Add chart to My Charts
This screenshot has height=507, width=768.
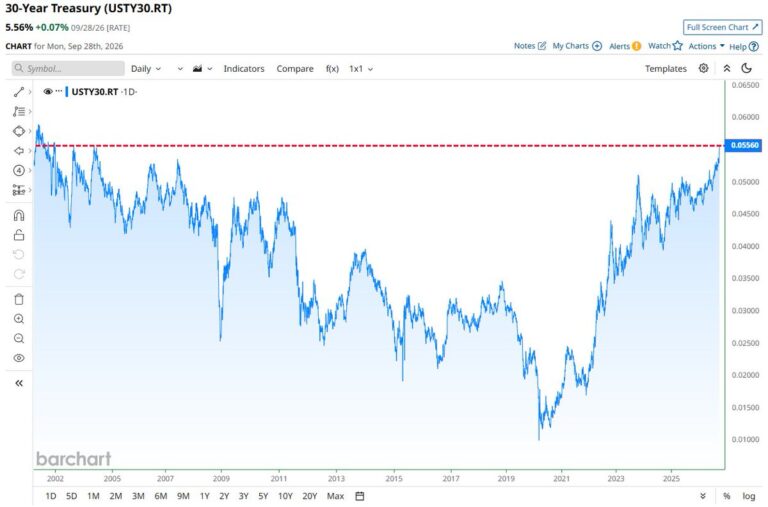click(x=577, y=46)
